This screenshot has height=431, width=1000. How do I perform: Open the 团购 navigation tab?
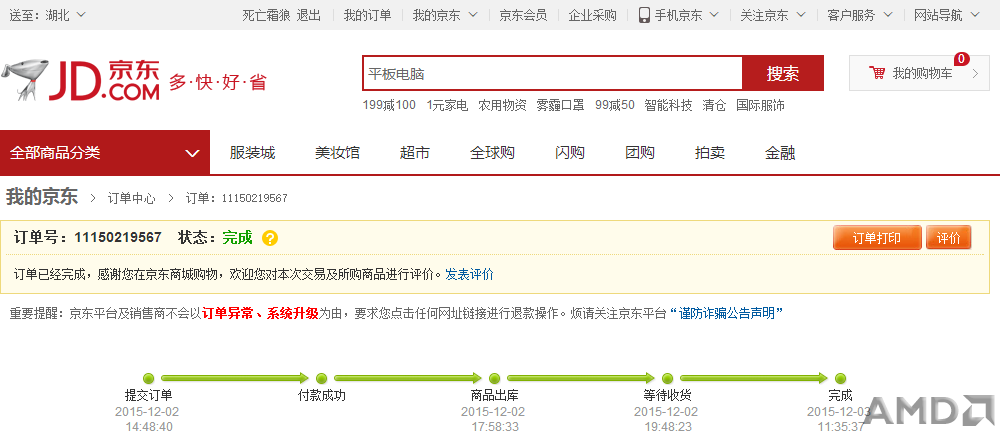coord(640,153)
